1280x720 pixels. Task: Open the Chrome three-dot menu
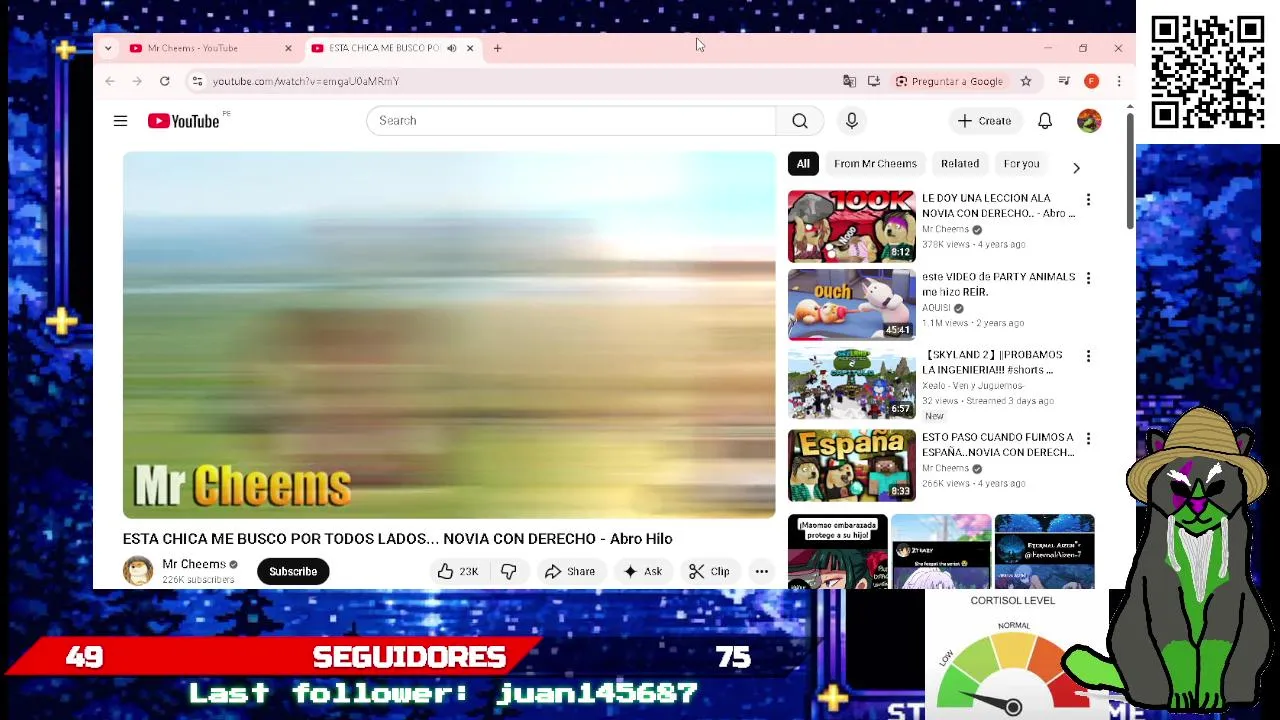1119,81
